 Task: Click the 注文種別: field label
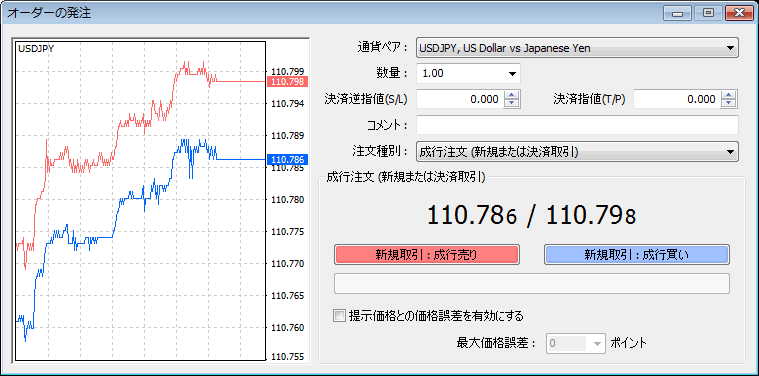[380, 151]
